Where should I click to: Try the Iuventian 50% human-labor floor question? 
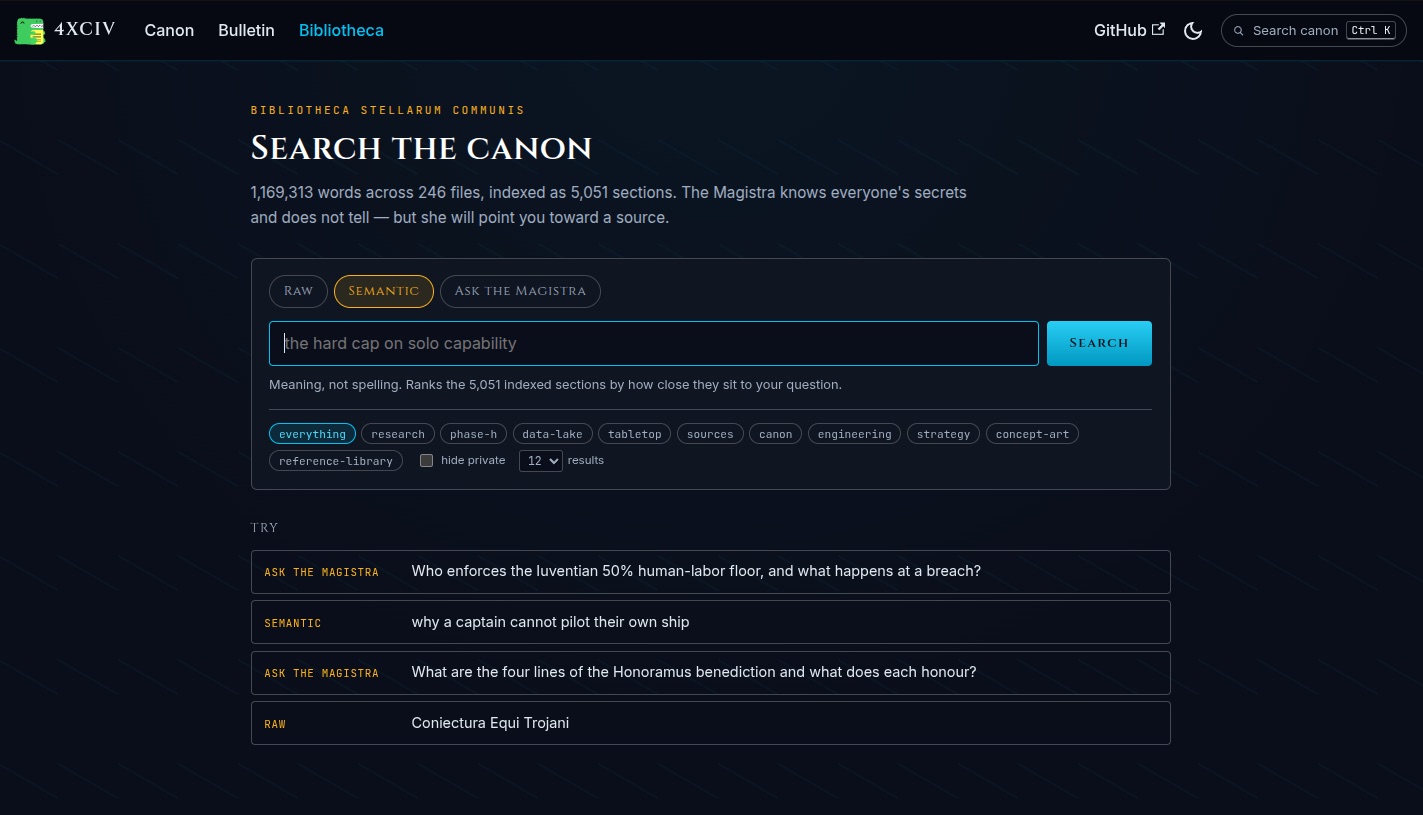[x=710, y=572]
